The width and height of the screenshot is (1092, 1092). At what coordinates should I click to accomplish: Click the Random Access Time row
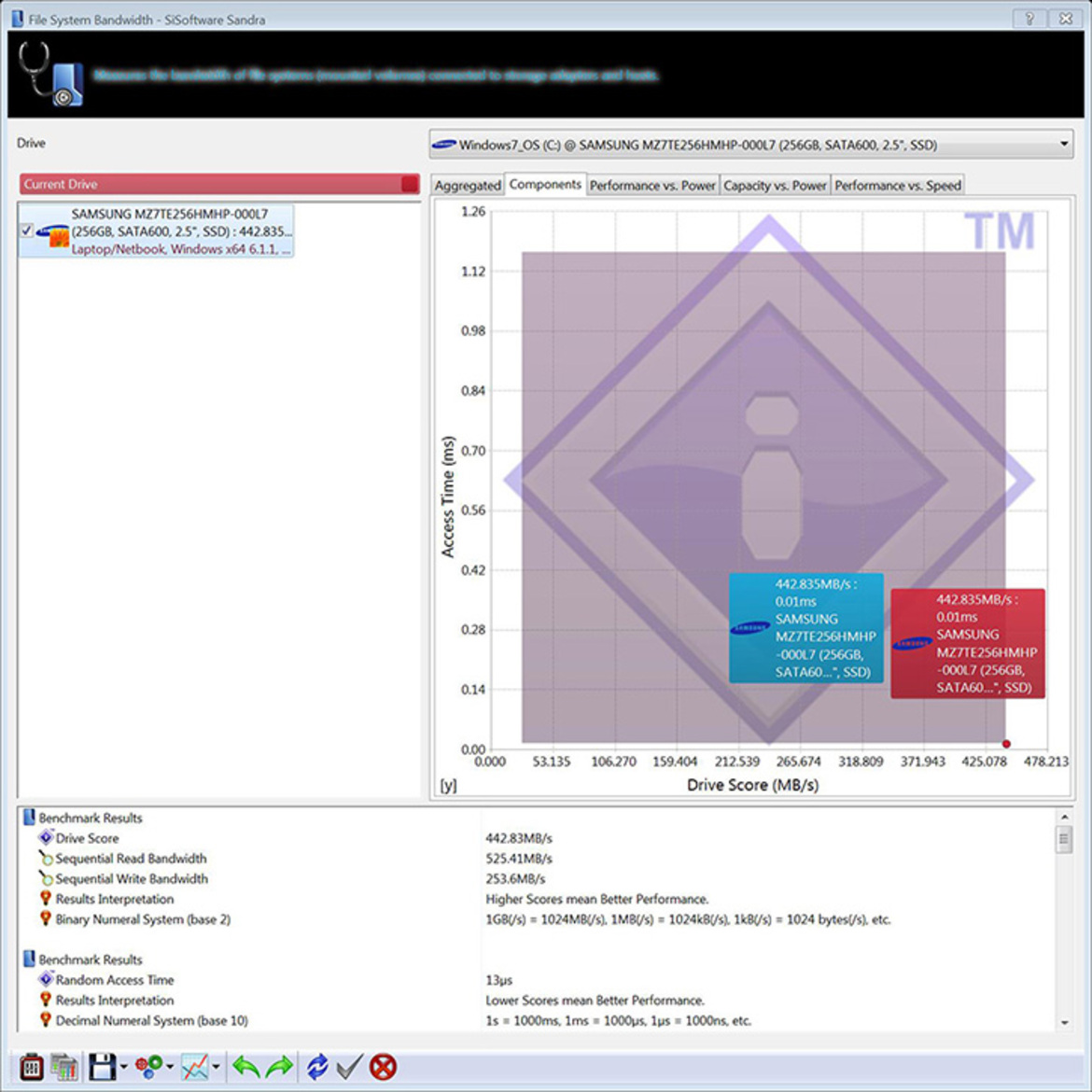tap(537, 980)
